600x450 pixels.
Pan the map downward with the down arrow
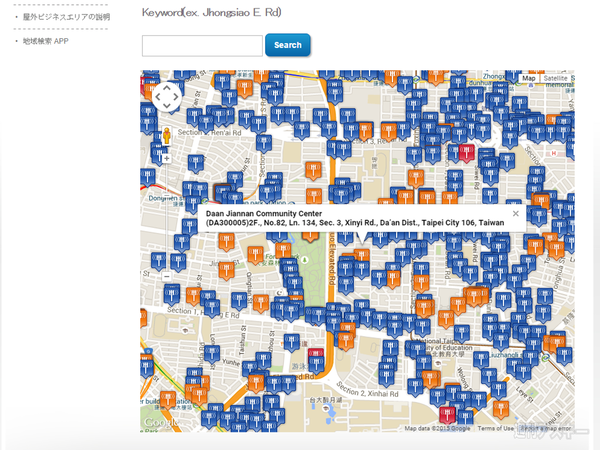pos(167,105)
